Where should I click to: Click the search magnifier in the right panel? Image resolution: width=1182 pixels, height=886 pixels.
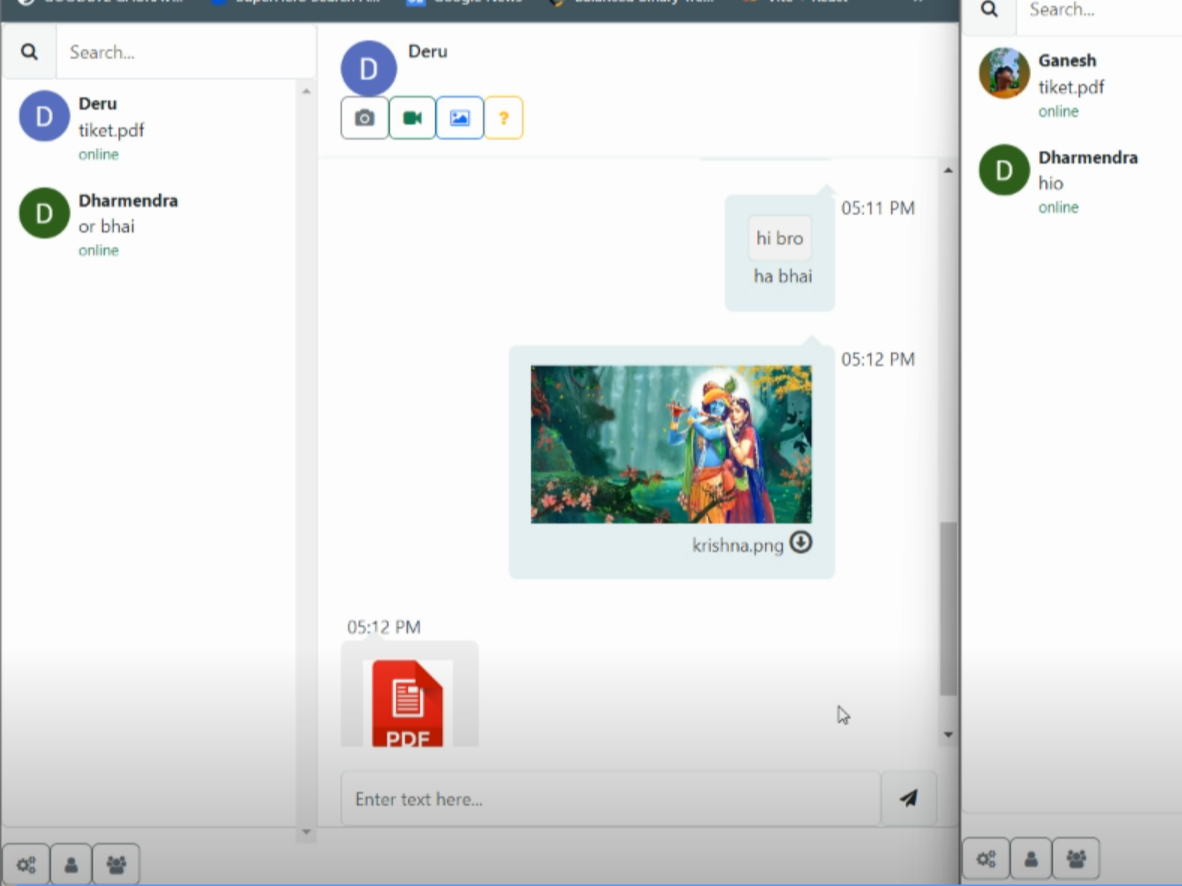[x=988, y=10]
